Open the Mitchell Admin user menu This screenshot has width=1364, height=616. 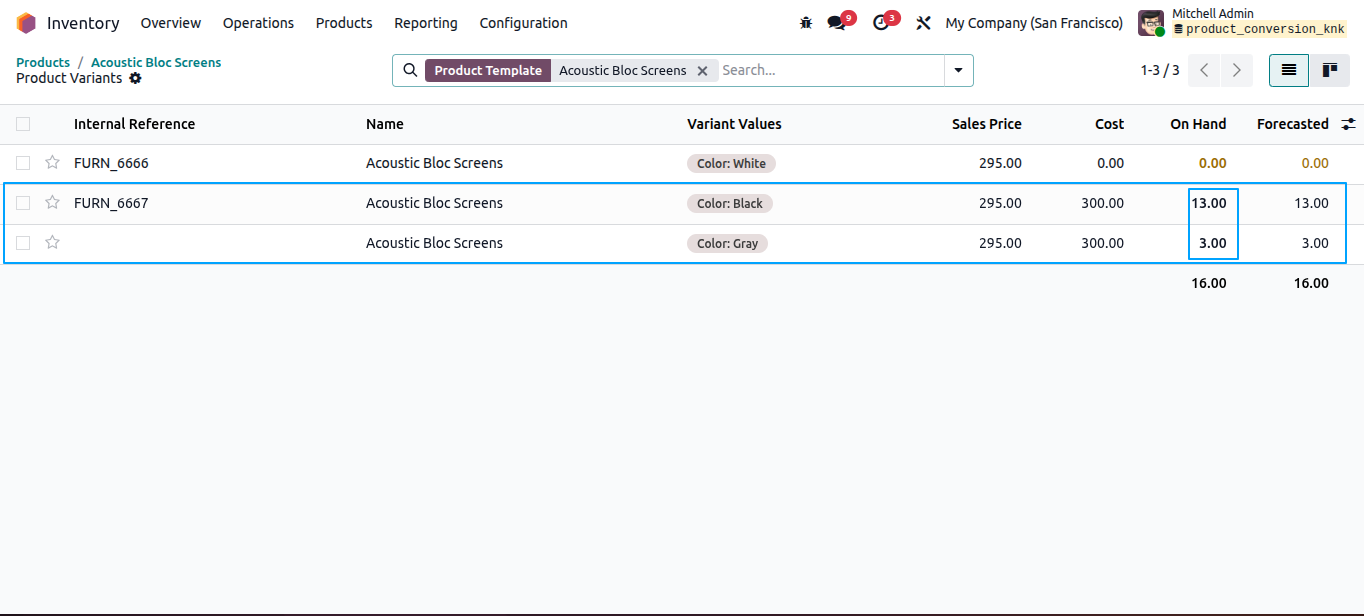pos(1242,23)
